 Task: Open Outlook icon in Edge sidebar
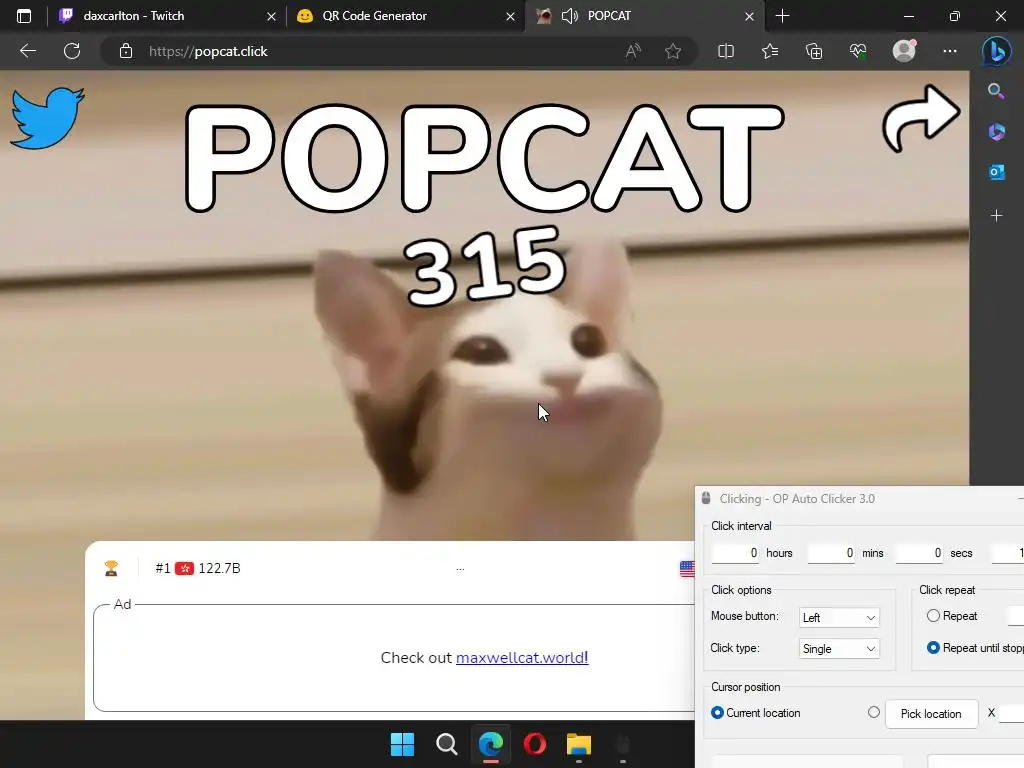(996, 172)
